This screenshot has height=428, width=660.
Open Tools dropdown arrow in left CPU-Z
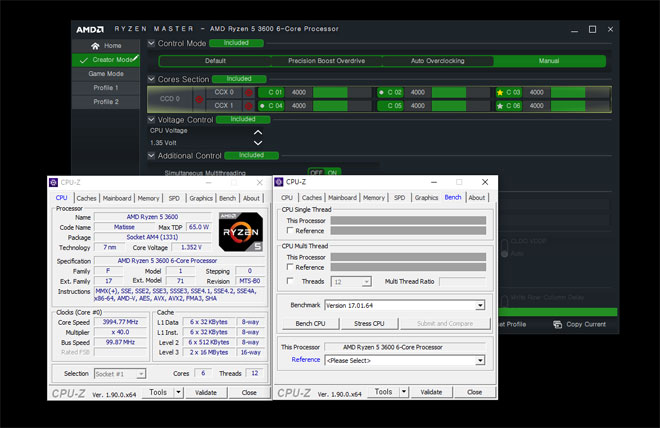178,392
